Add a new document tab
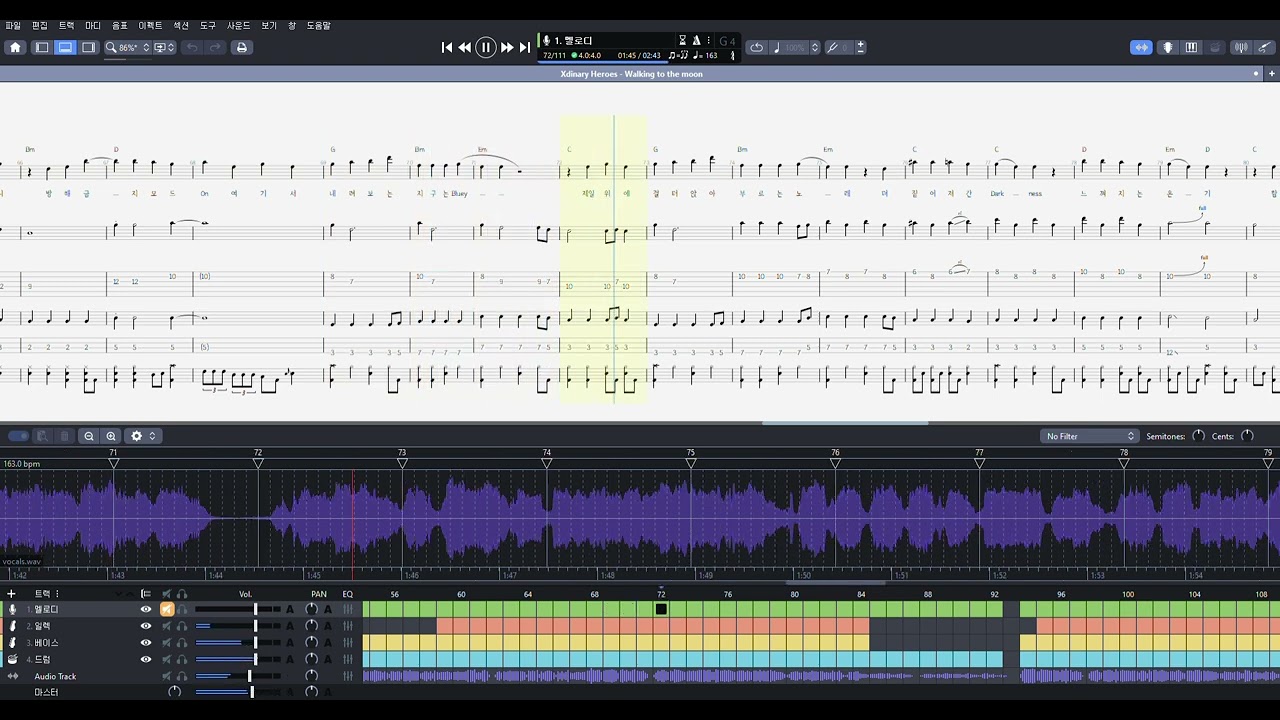This screenshot has width=1280, height=720. tap(1272, 73)
